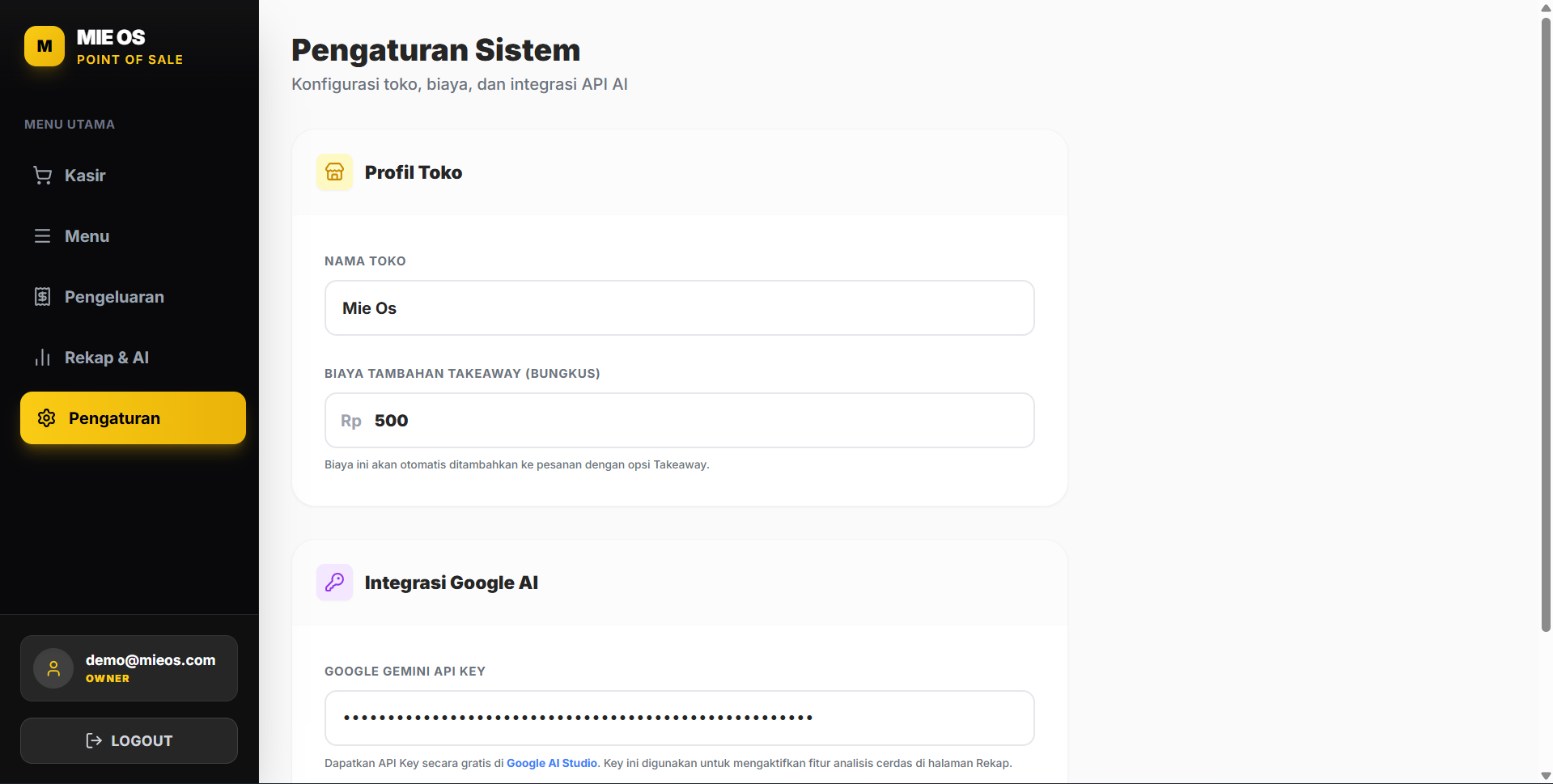
Task: Click the Google Gemini API Key field
Action: (x=680, y=718)
